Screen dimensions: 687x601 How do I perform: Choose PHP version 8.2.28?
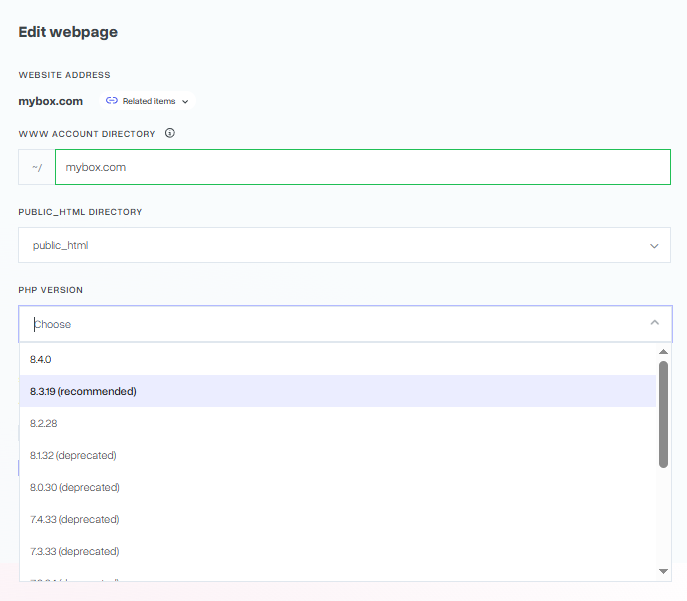(337, 423)
